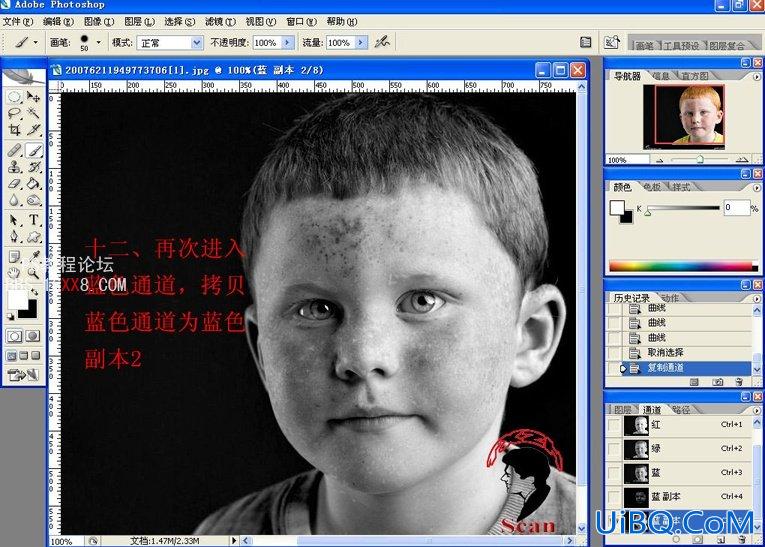Screen dimensions: 765x547
Task: Select the Notes tool
Action: point(14,256)
